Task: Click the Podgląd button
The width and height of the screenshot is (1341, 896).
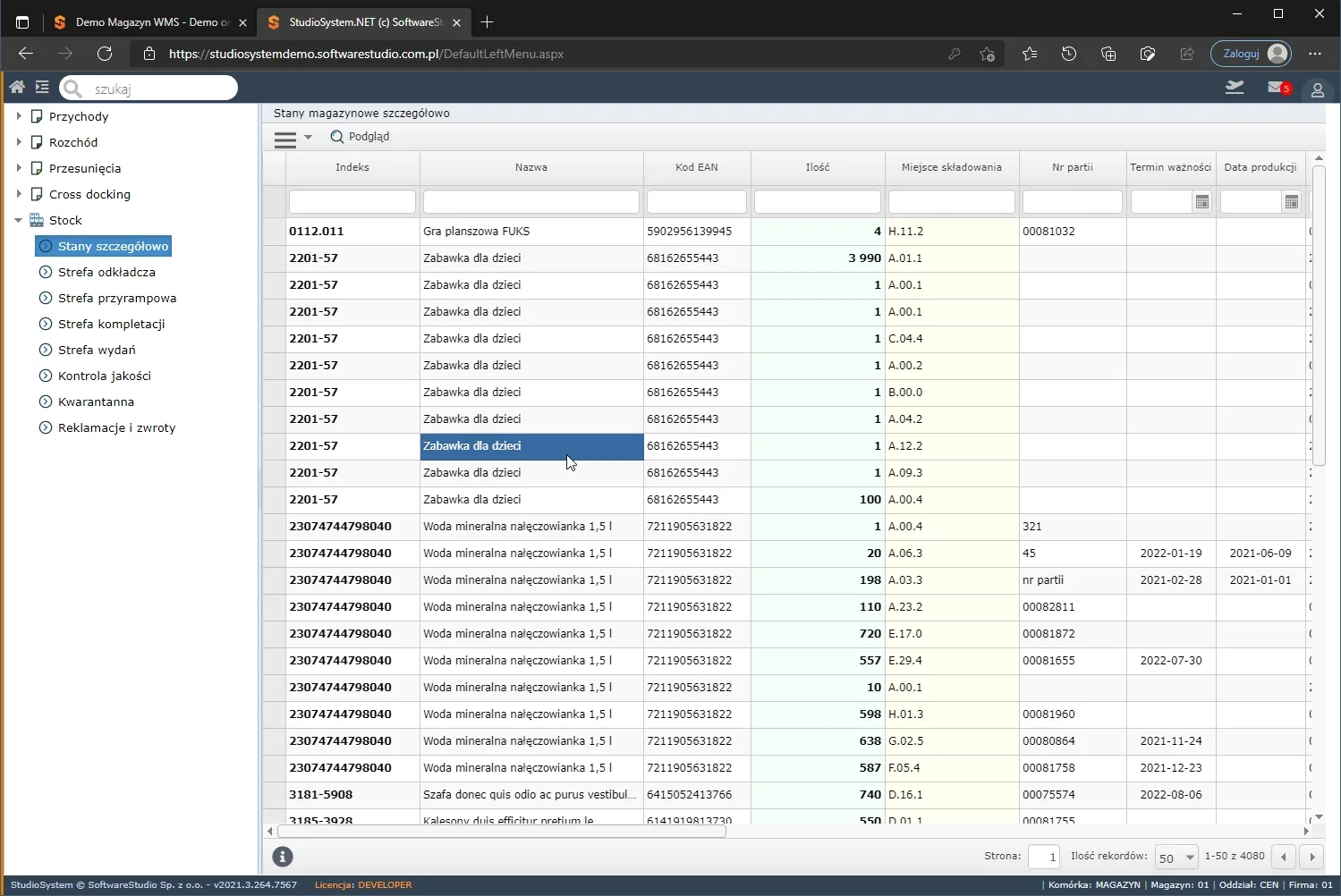Action: pos(360,137)
